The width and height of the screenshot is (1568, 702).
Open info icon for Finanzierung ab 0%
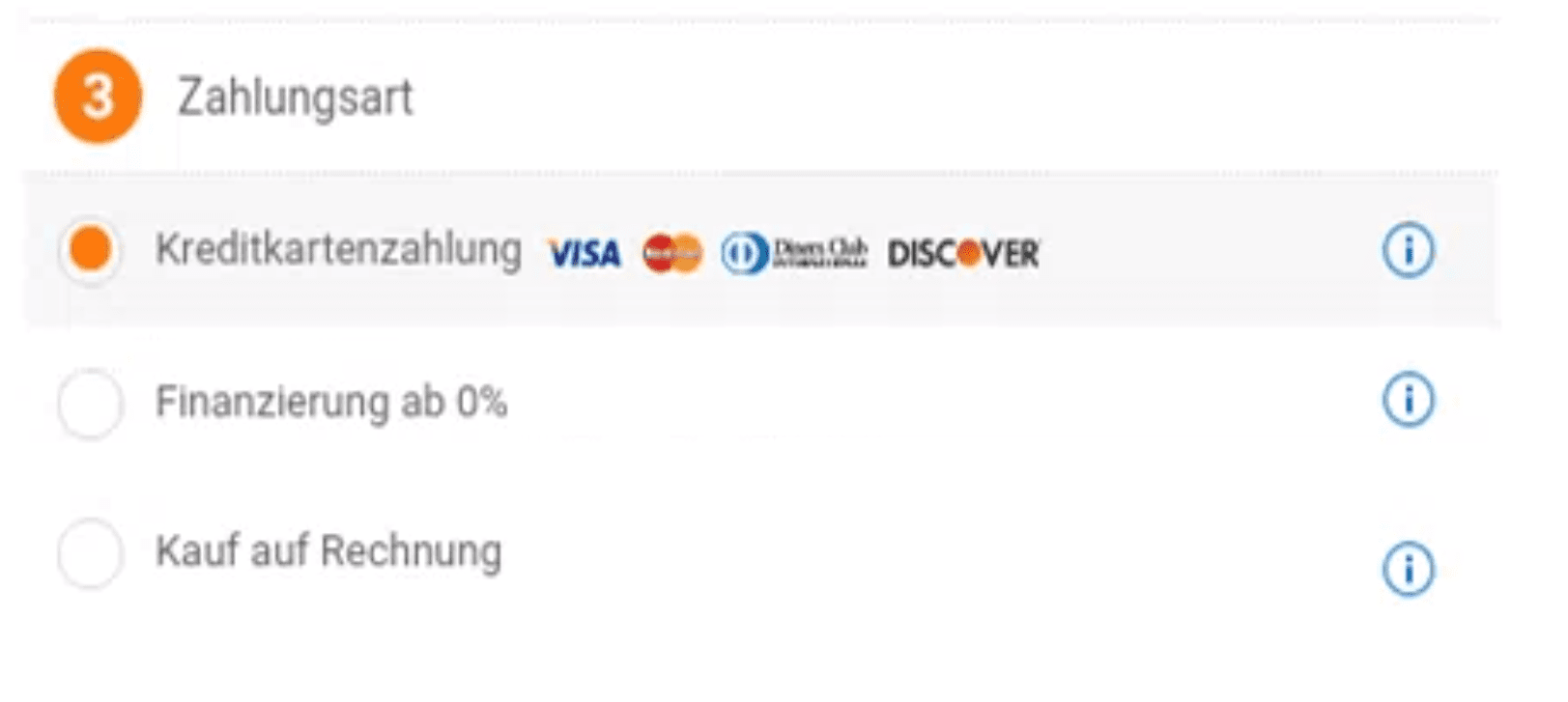point(1409,400)
